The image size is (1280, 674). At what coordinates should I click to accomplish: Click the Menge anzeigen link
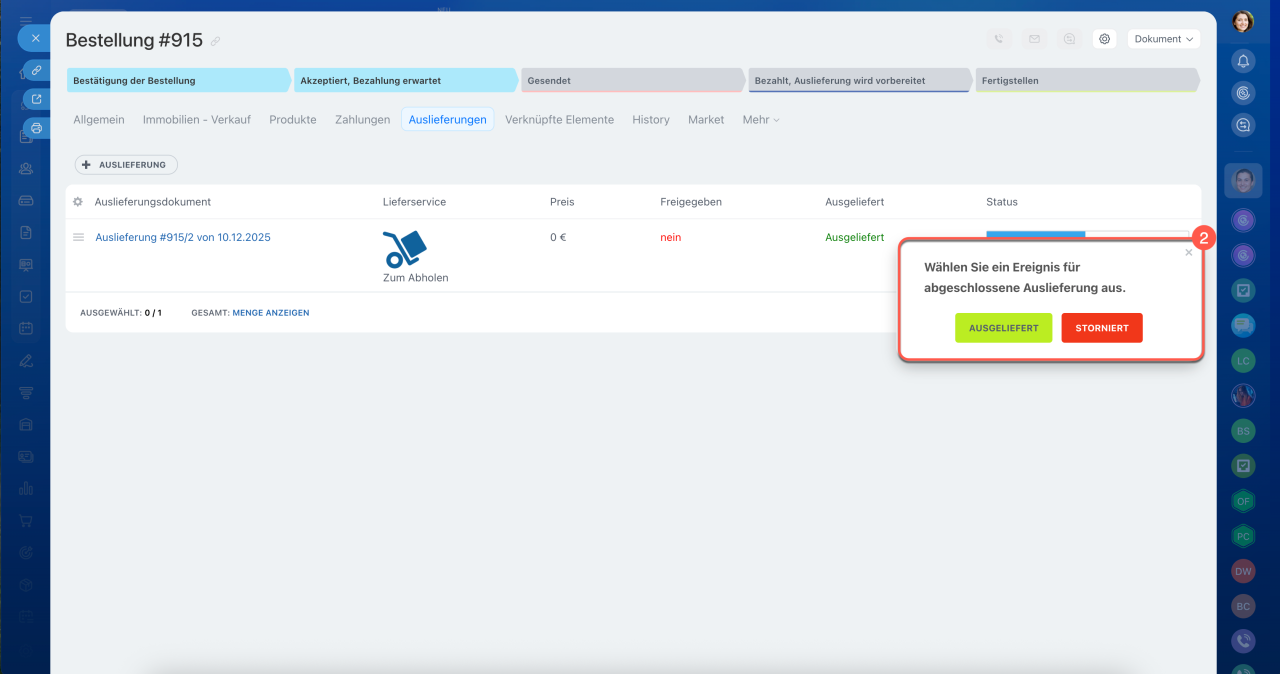coord(270,313)
